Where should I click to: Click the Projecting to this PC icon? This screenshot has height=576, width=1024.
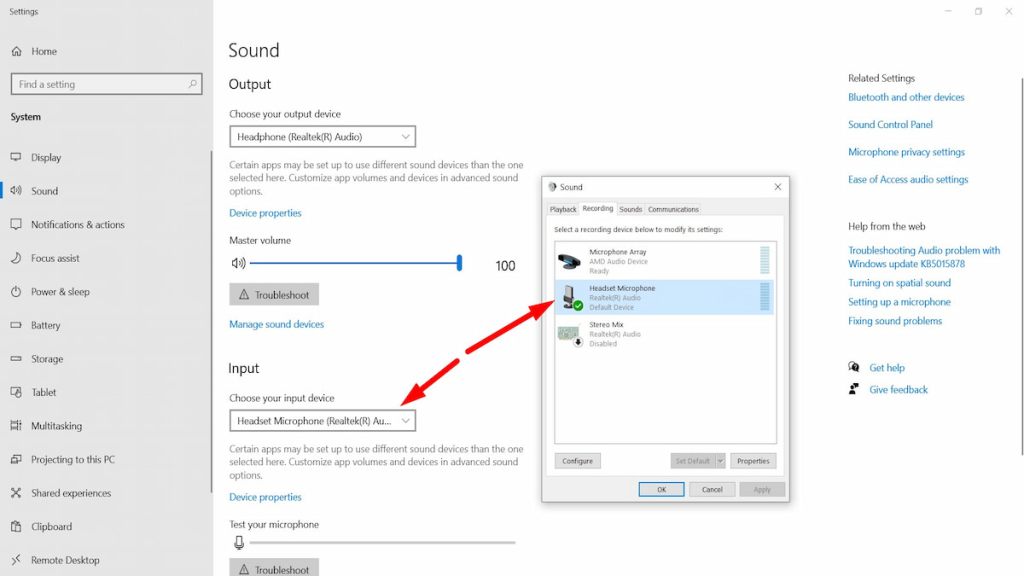(16, 459)
